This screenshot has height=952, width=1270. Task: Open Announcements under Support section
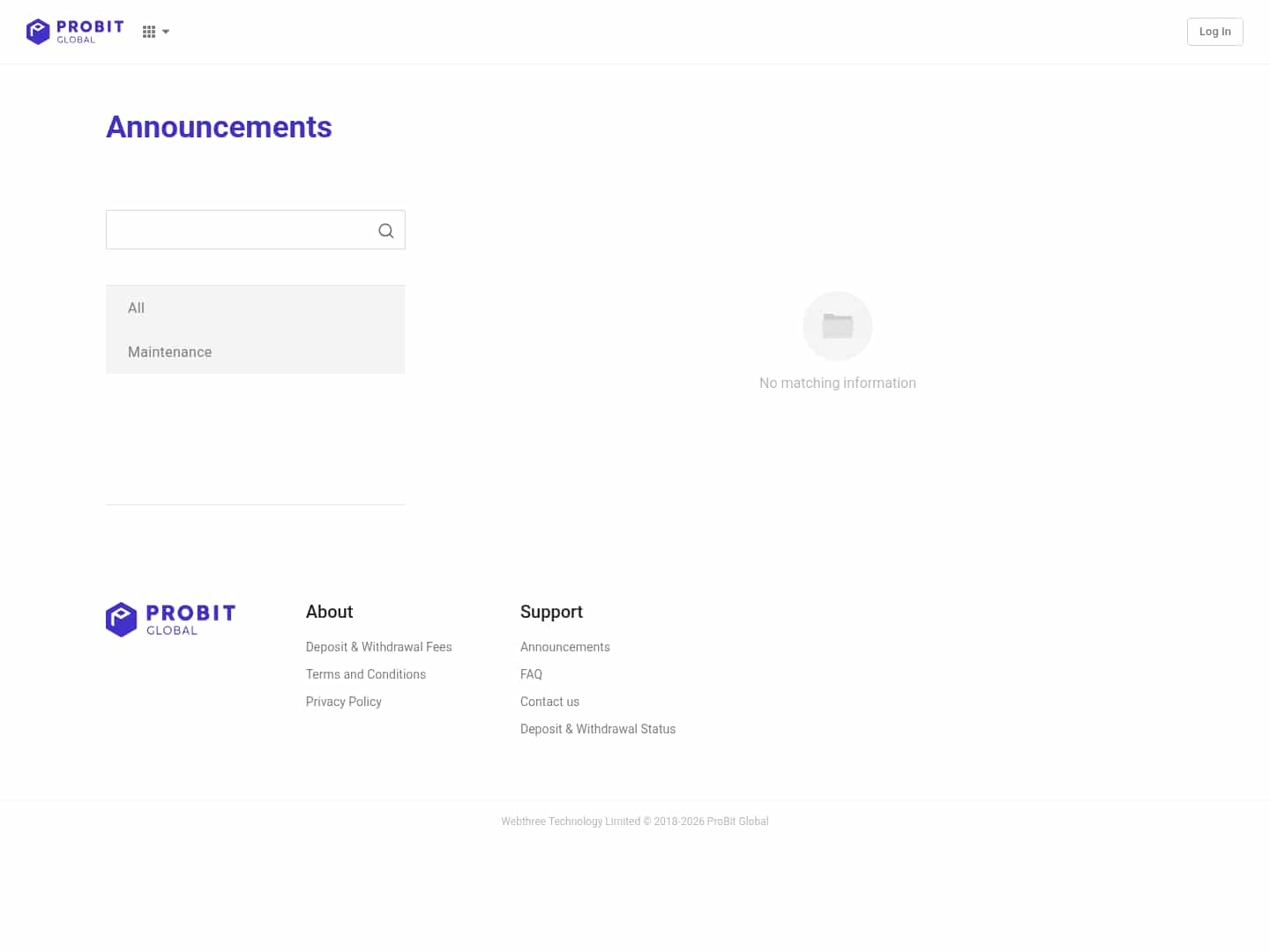point(564,646)
